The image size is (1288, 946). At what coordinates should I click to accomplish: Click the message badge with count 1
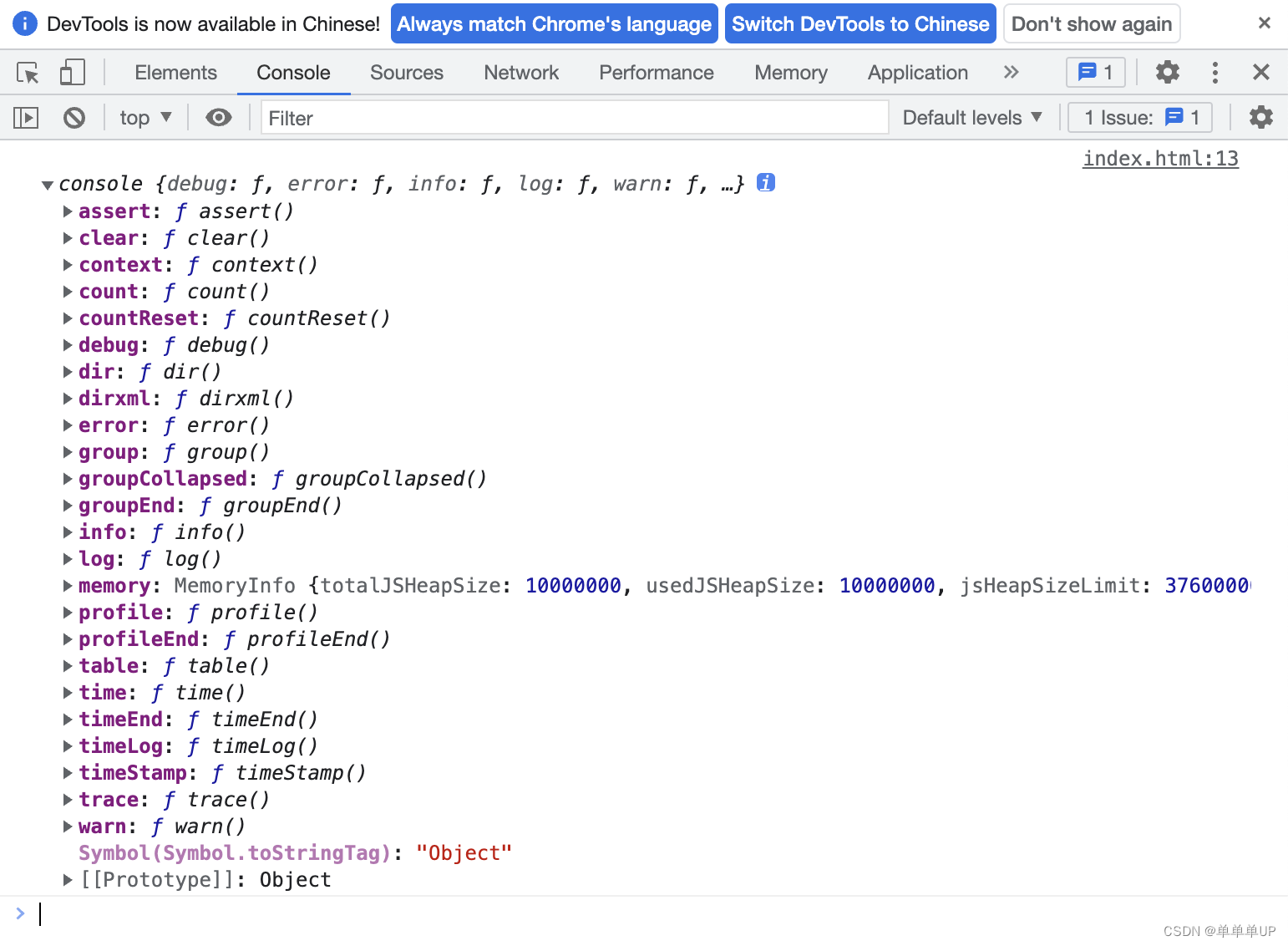[x=1096, y=73]
